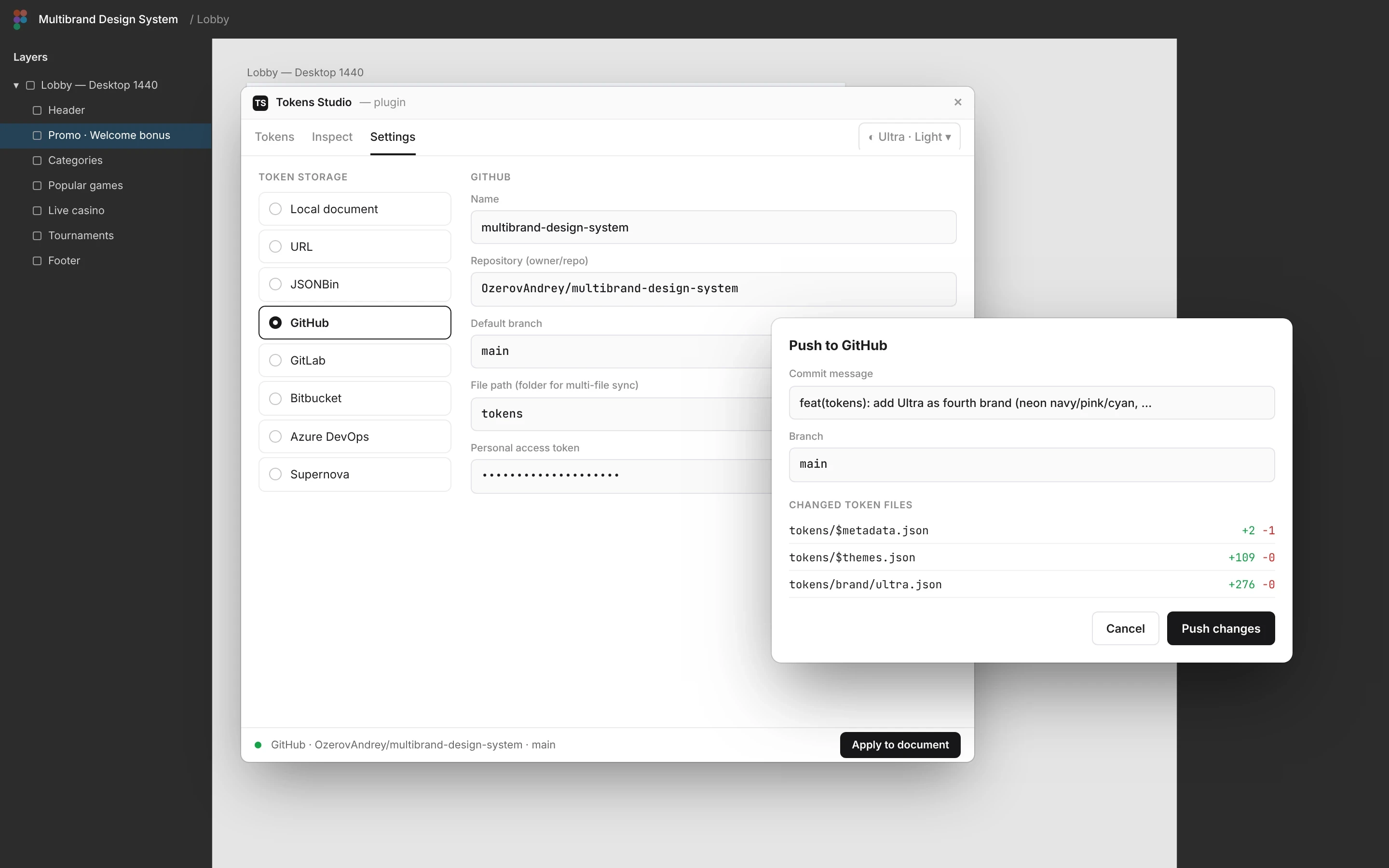Click tokens/$themes.json changed file row

(1032, 557)
